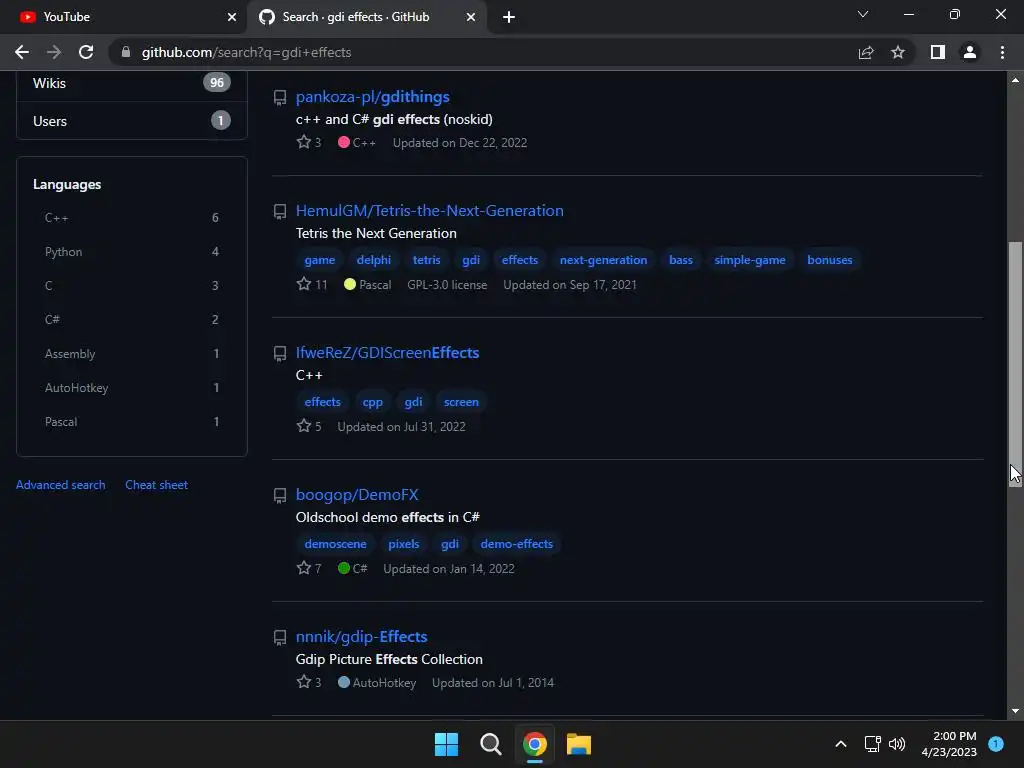
Task: Show hidden system tray icons
Action: pyautogui.click(x=841, y=744)
